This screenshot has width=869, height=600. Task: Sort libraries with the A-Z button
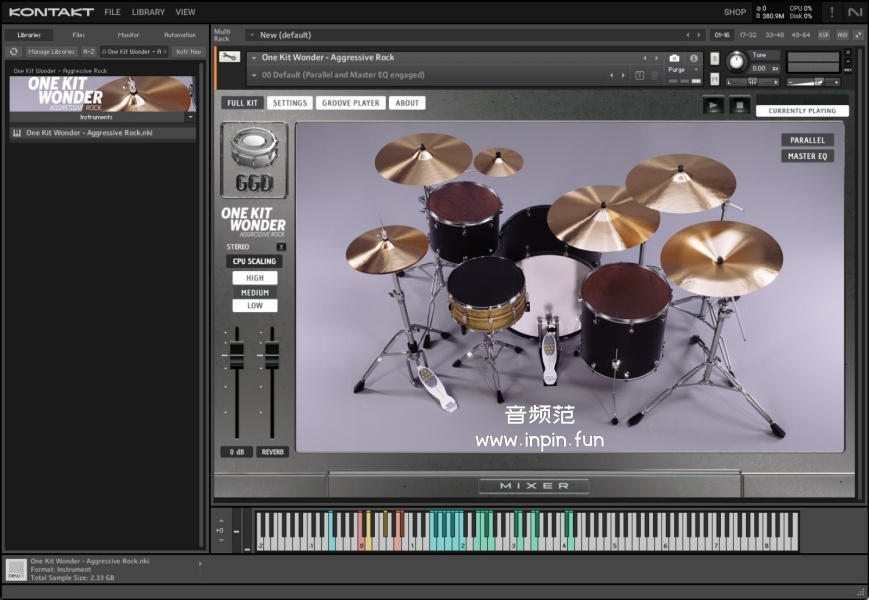[x=89, y=52]
